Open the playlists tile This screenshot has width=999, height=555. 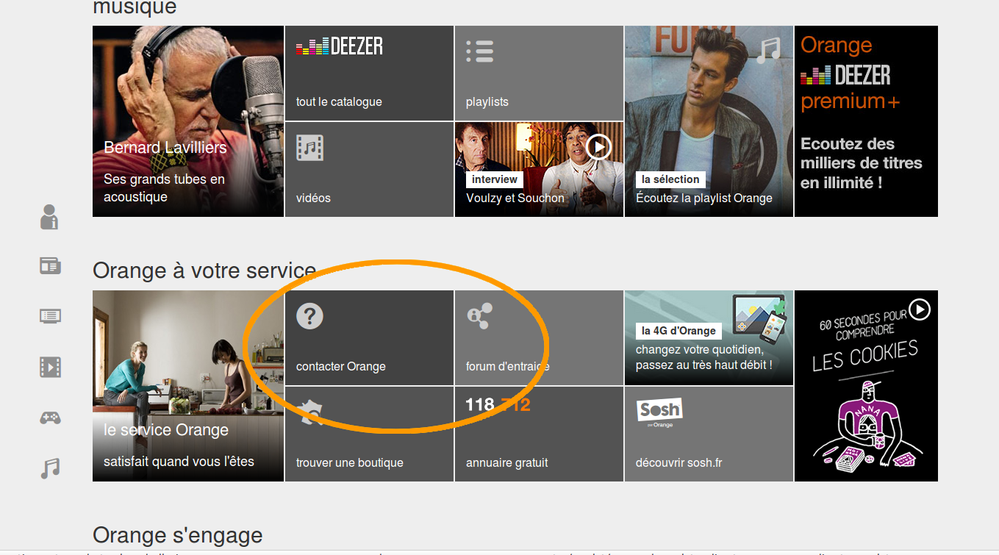539,73
